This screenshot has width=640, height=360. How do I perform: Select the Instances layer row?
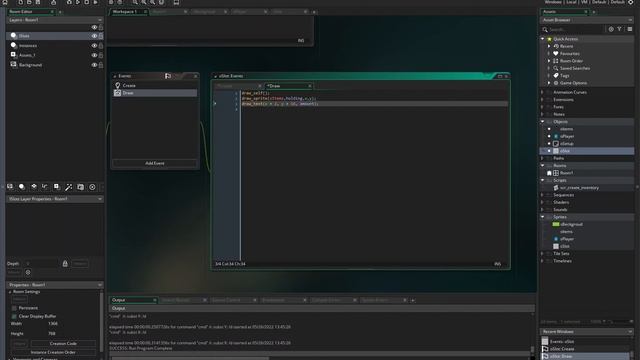55,46
